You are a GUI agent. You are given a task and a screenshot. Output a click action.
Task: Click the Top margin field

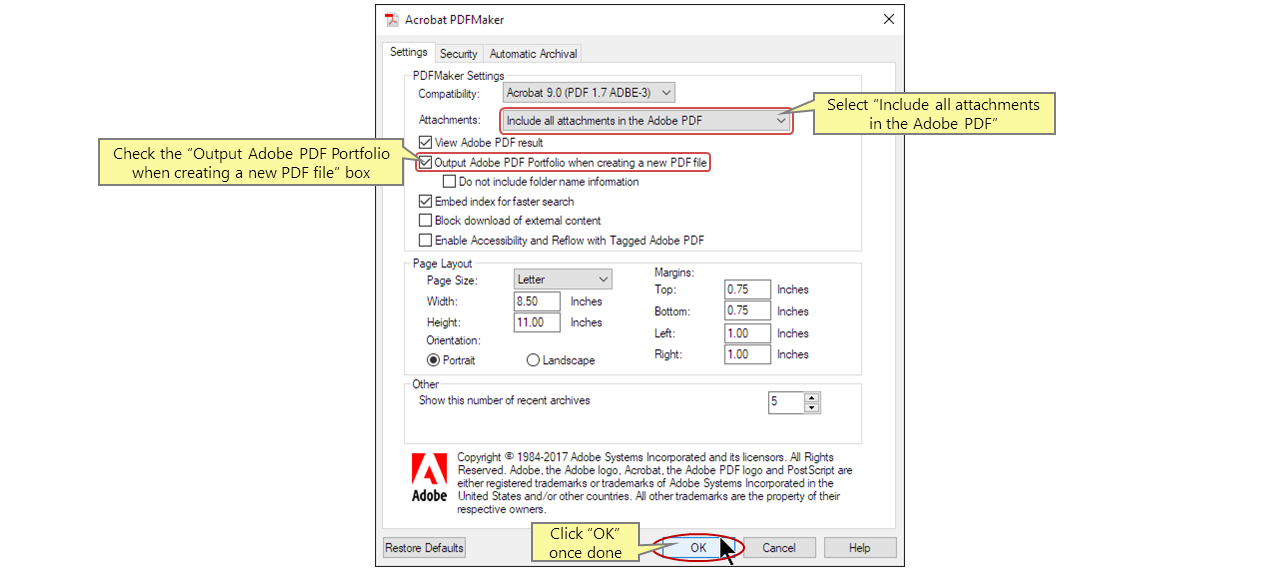[x=748, y=289]
